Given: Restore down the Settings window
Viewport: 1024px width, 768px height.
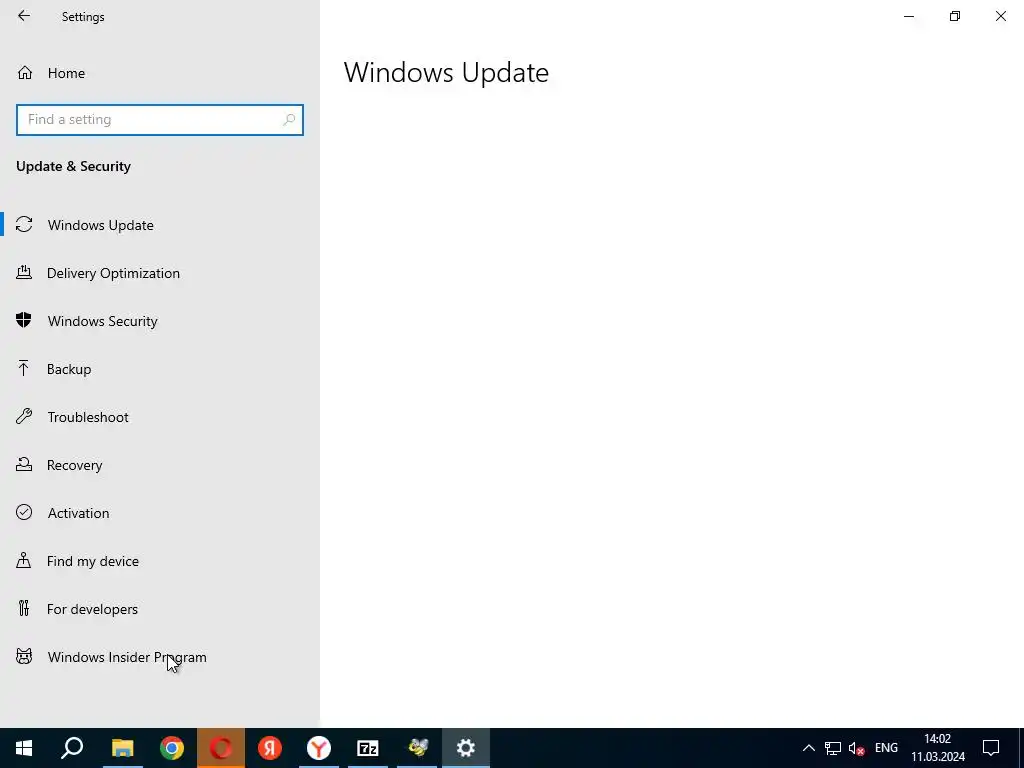Looking at the screenshot, I should coord(955,16).
